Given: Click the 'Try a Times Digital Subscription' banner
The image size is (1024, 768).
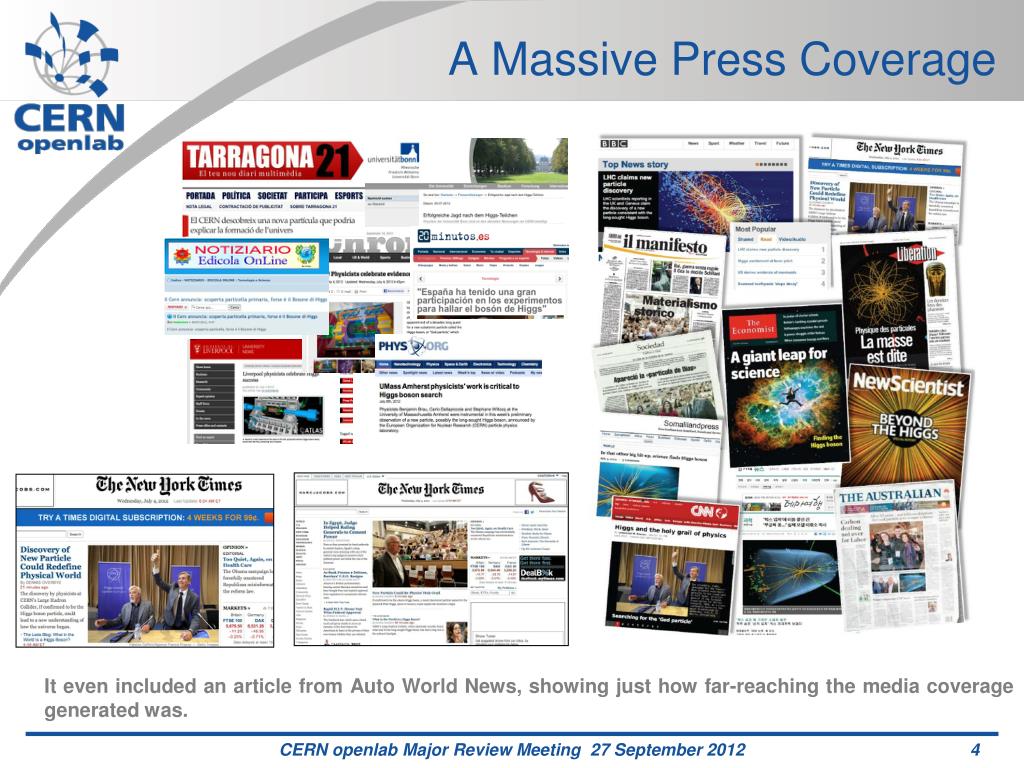Looking at the screenshot, I should [145, 517].
